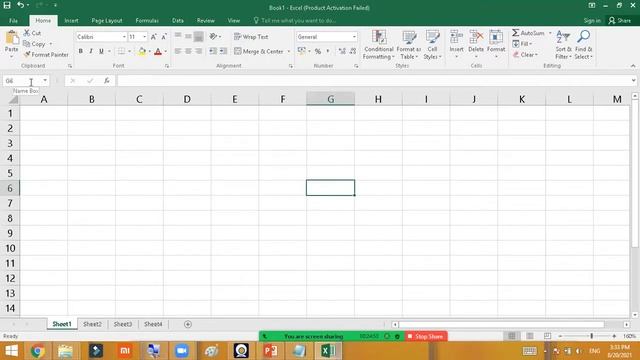Switch to Normal view in the status bar
Viewport: 640px width, 360px height.
point(512,336)
